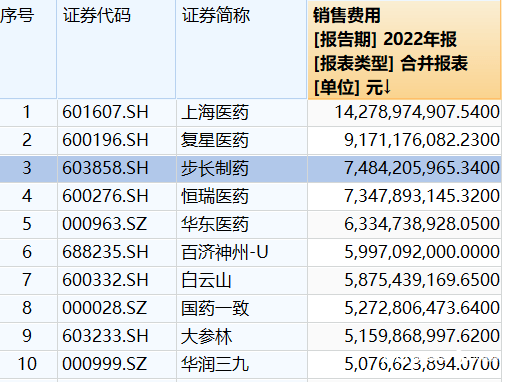The width and height of the screenshot is (508, 382).
Task: Sort by the 销售费用 column header
Action: click(x=404, y=50)
